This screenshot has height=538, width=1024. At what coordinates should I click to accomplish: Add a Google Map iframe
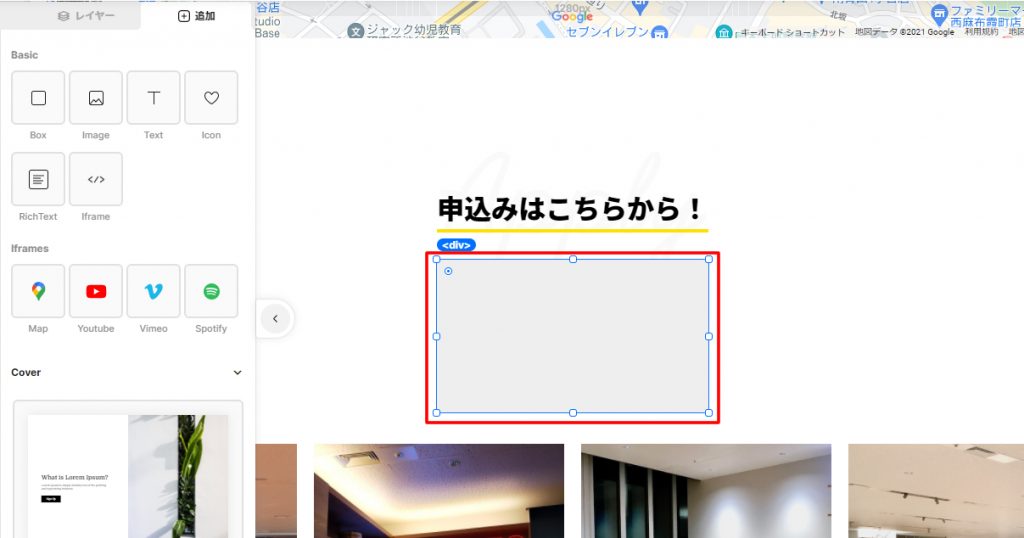click(38, 291)
